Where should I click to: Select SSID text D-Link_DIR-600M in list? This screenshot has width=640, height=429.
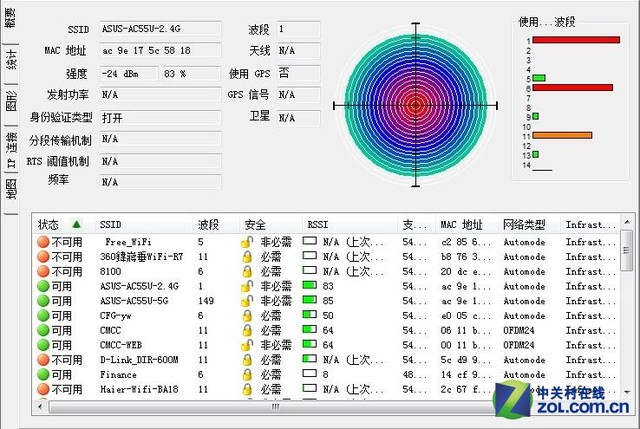(x=139, y=360)
